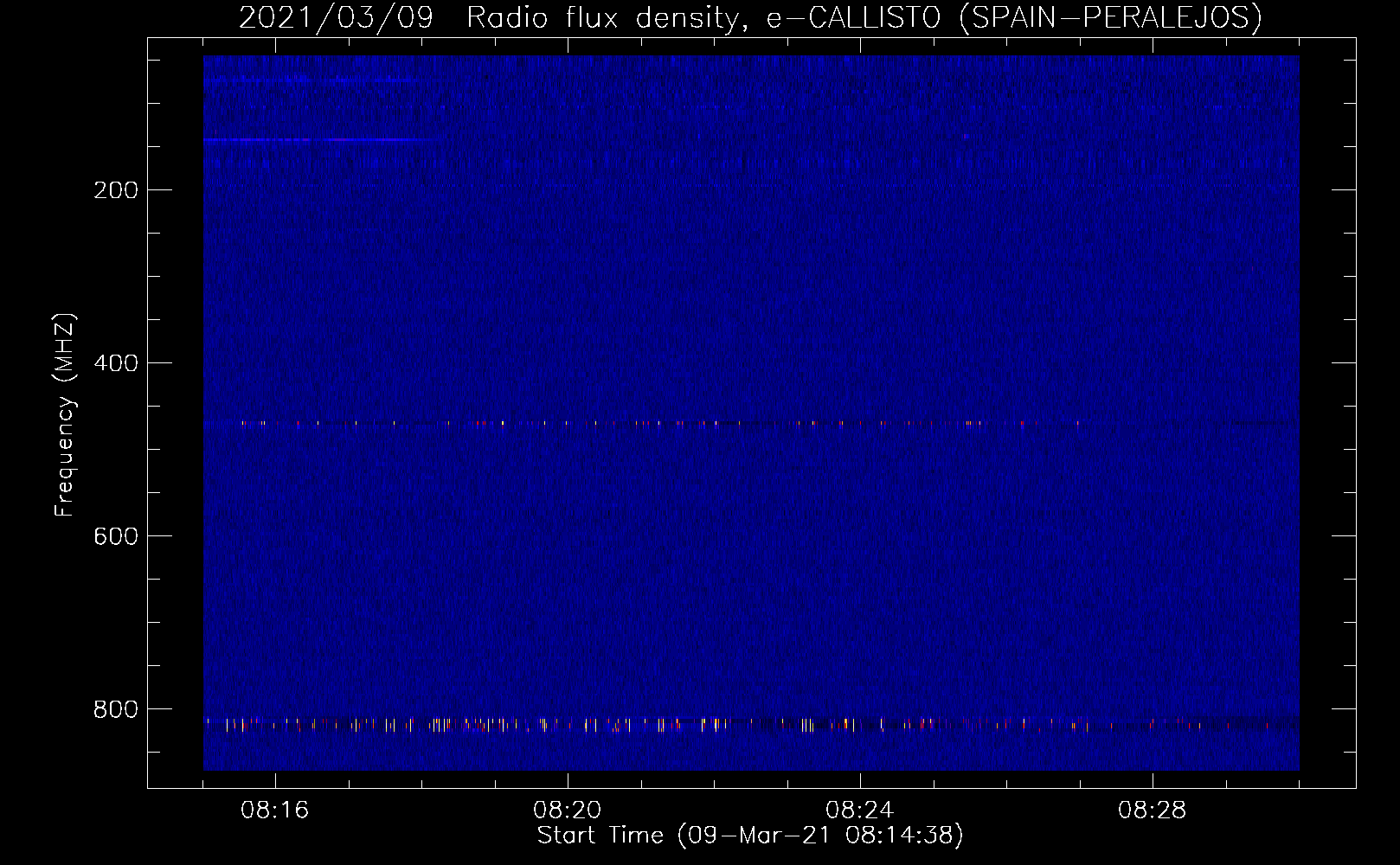The image size is (1400, 865).
Task: Select the 800 MHz frequency tick label
Action: (x=116, y=709)
